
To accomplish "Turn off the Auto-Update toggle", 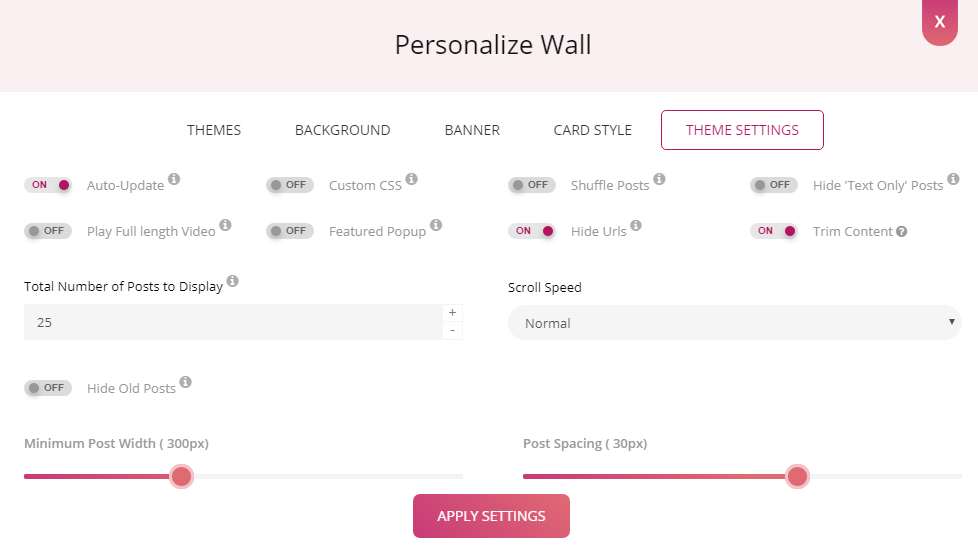I will click(49, 185).
